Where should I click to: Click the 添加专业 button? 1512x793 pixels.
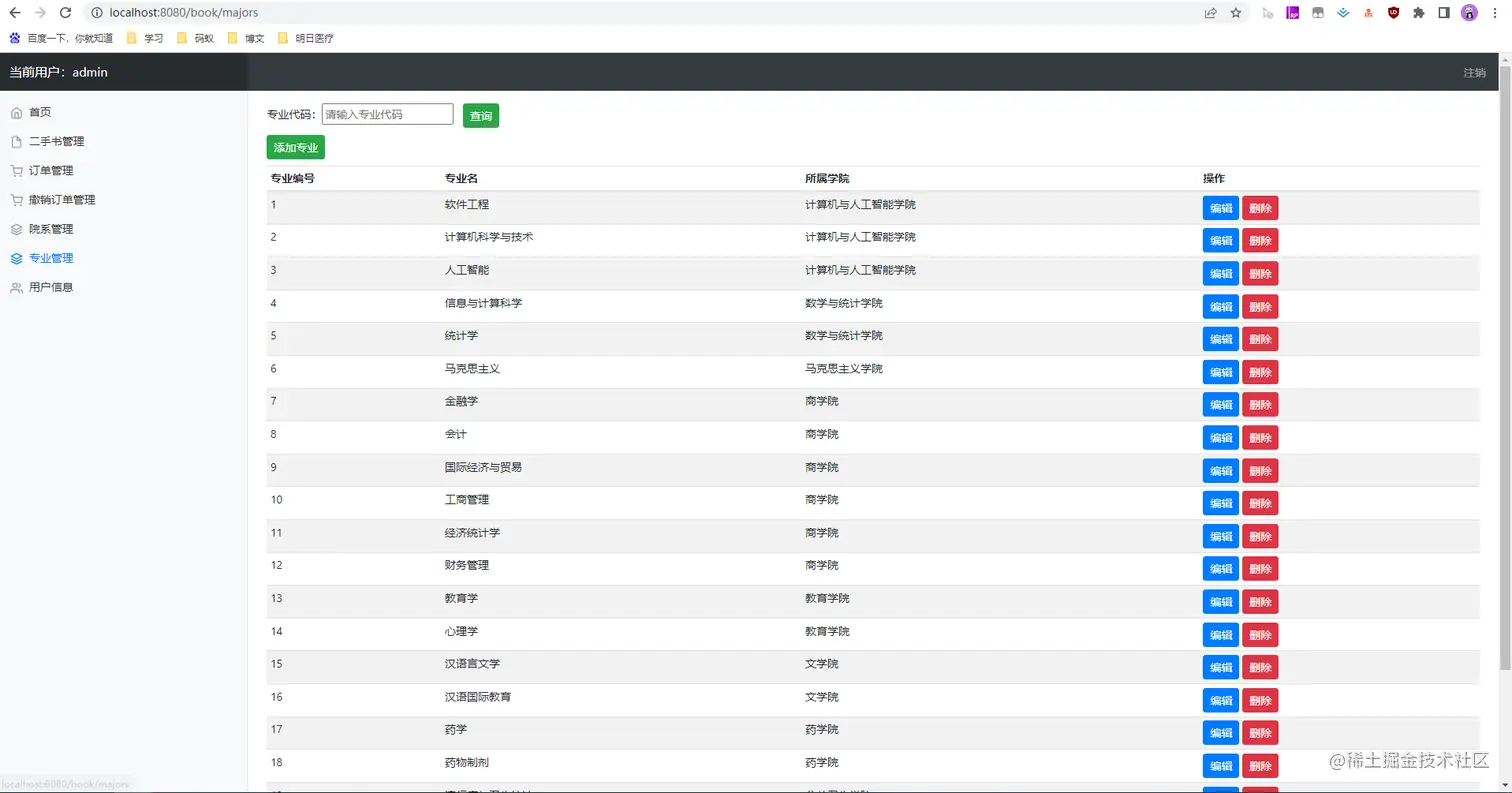[296, 148]
